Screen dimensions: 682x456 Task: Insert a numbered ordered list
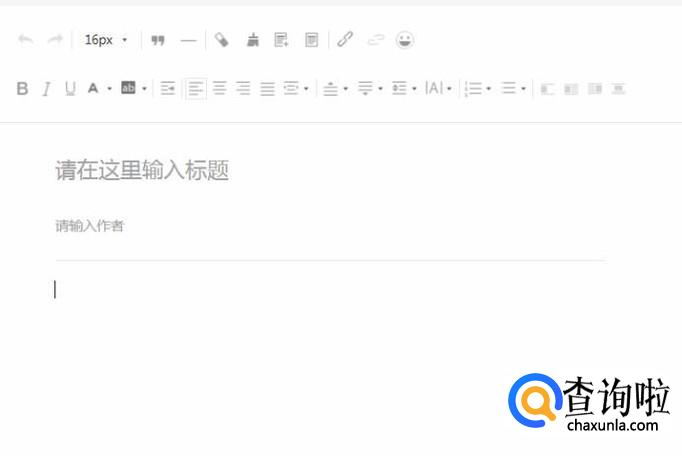[x=473, y=89]
